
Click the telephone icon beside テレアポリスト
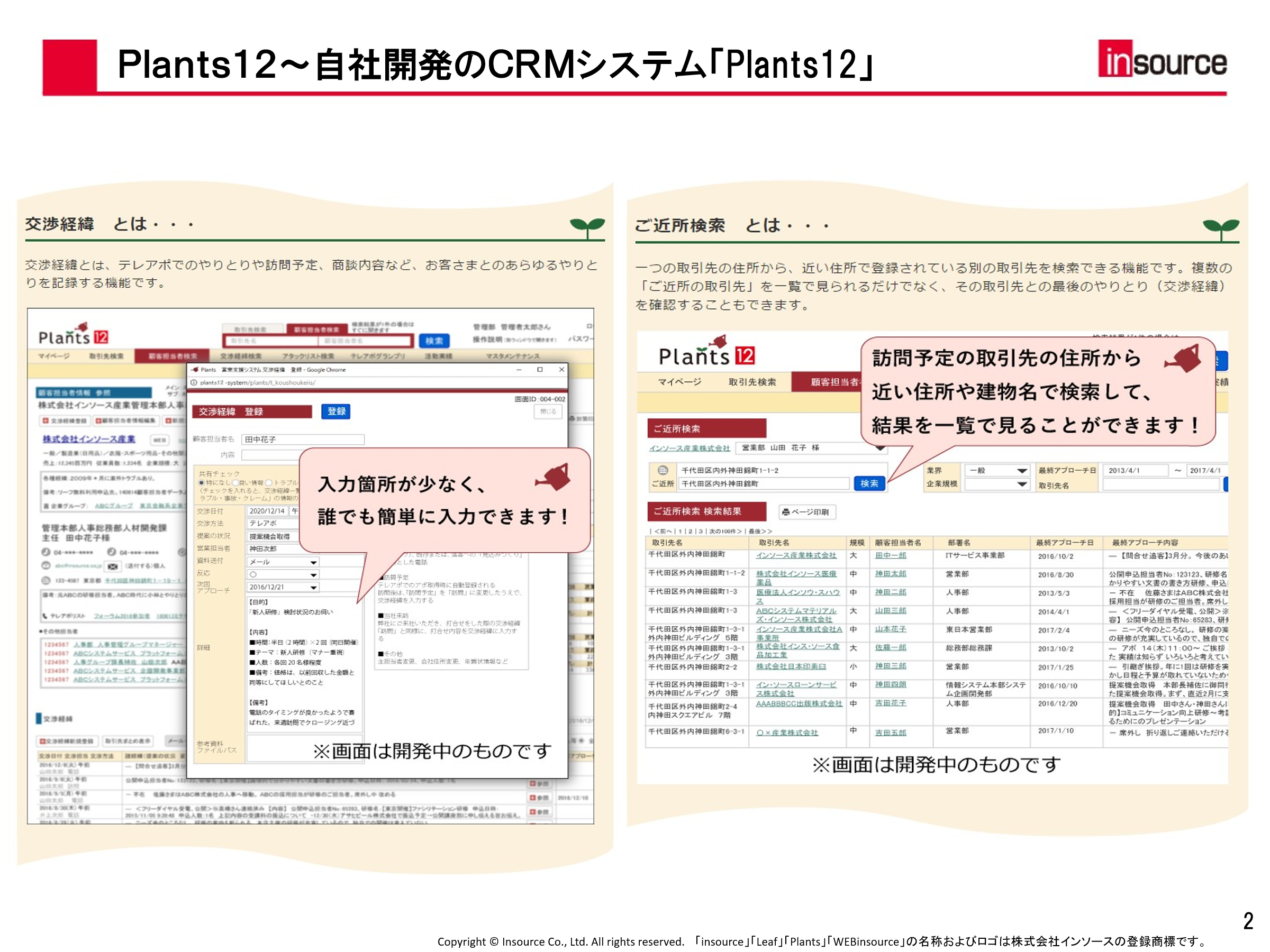click(45, 616)
